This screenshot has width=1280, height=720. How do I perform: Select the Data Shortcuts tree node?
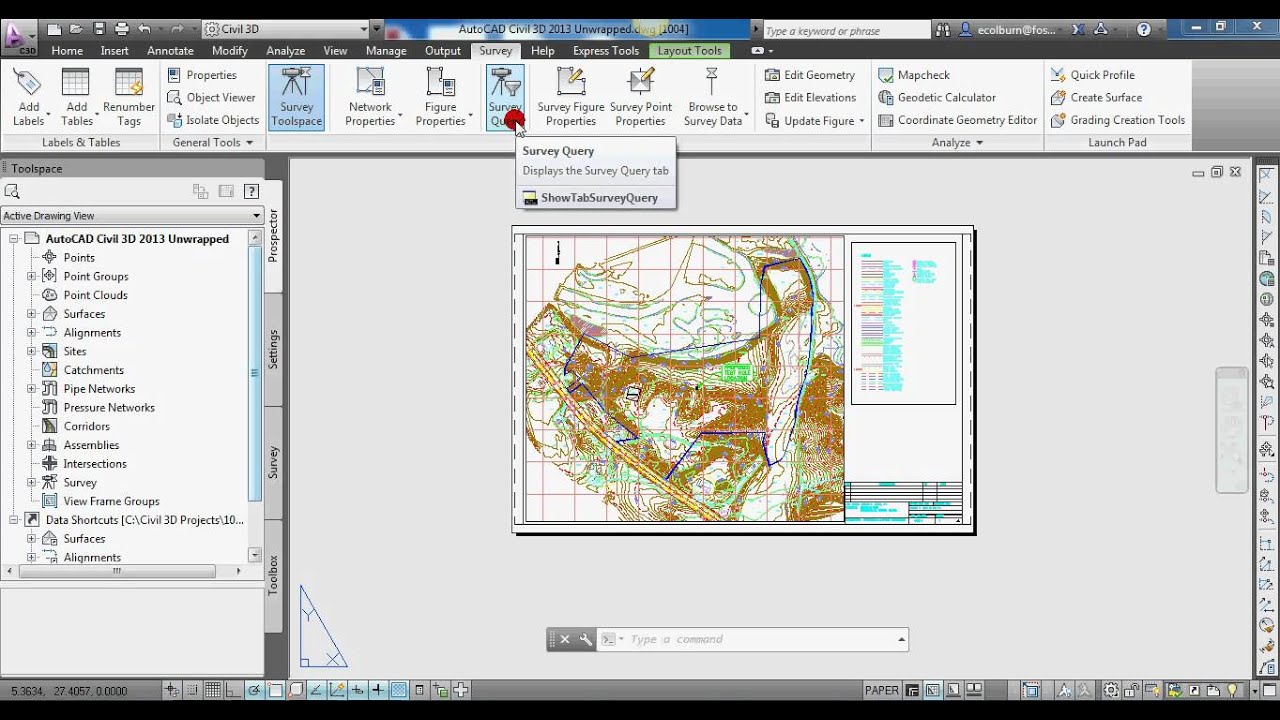(x=144, y=520)
